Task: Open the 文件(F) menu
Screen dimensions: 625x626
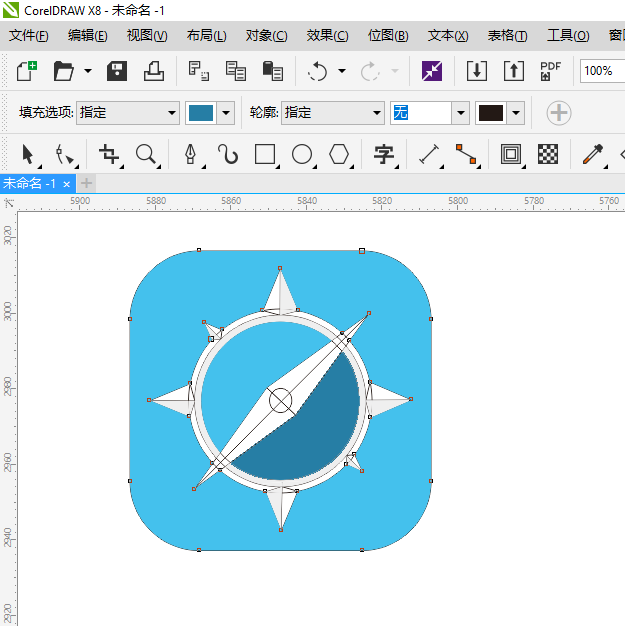Action: [x=29, y=36]
